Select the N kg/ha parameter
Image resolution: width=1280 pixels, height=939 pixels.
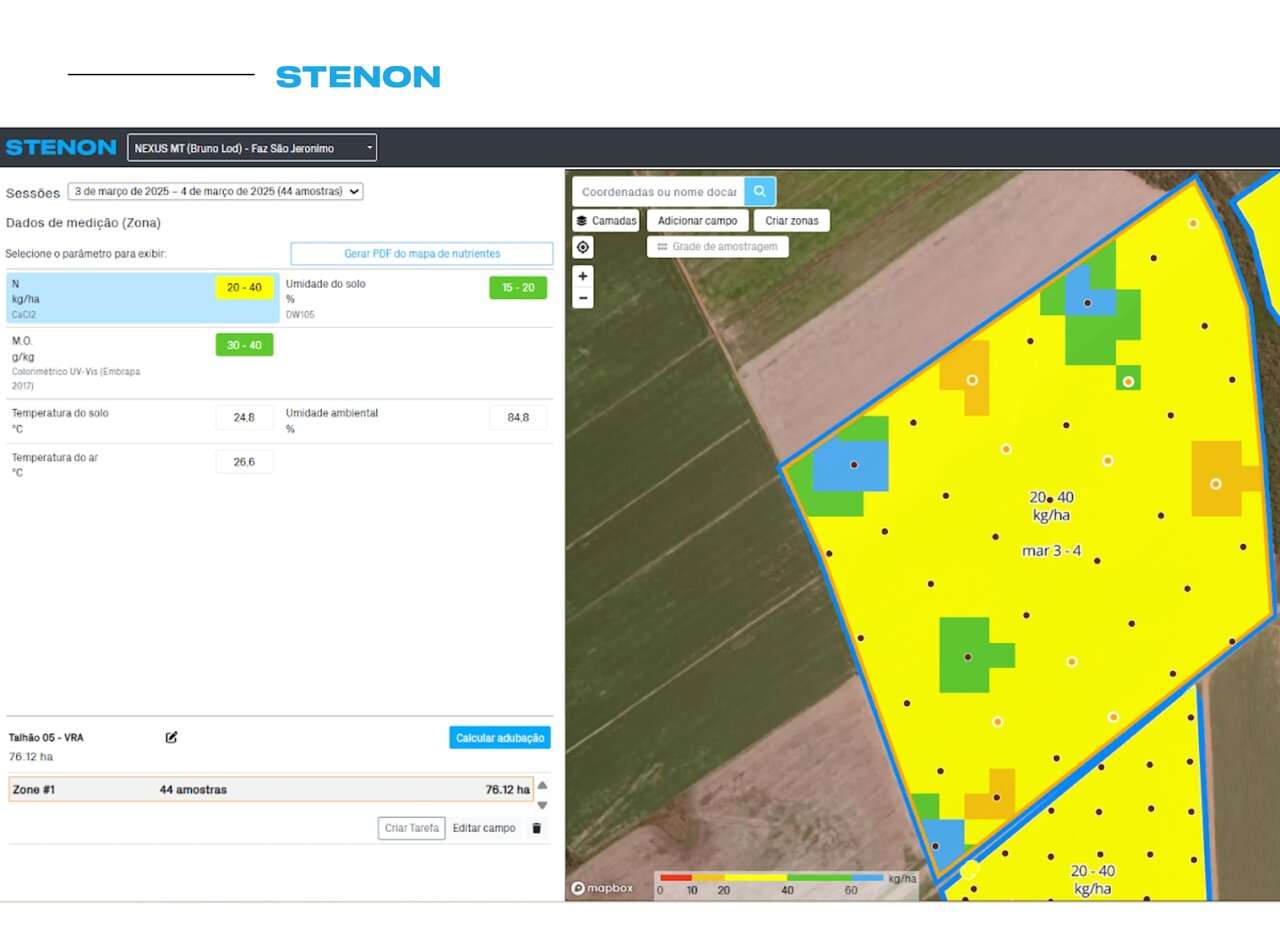tap(142, 298)
